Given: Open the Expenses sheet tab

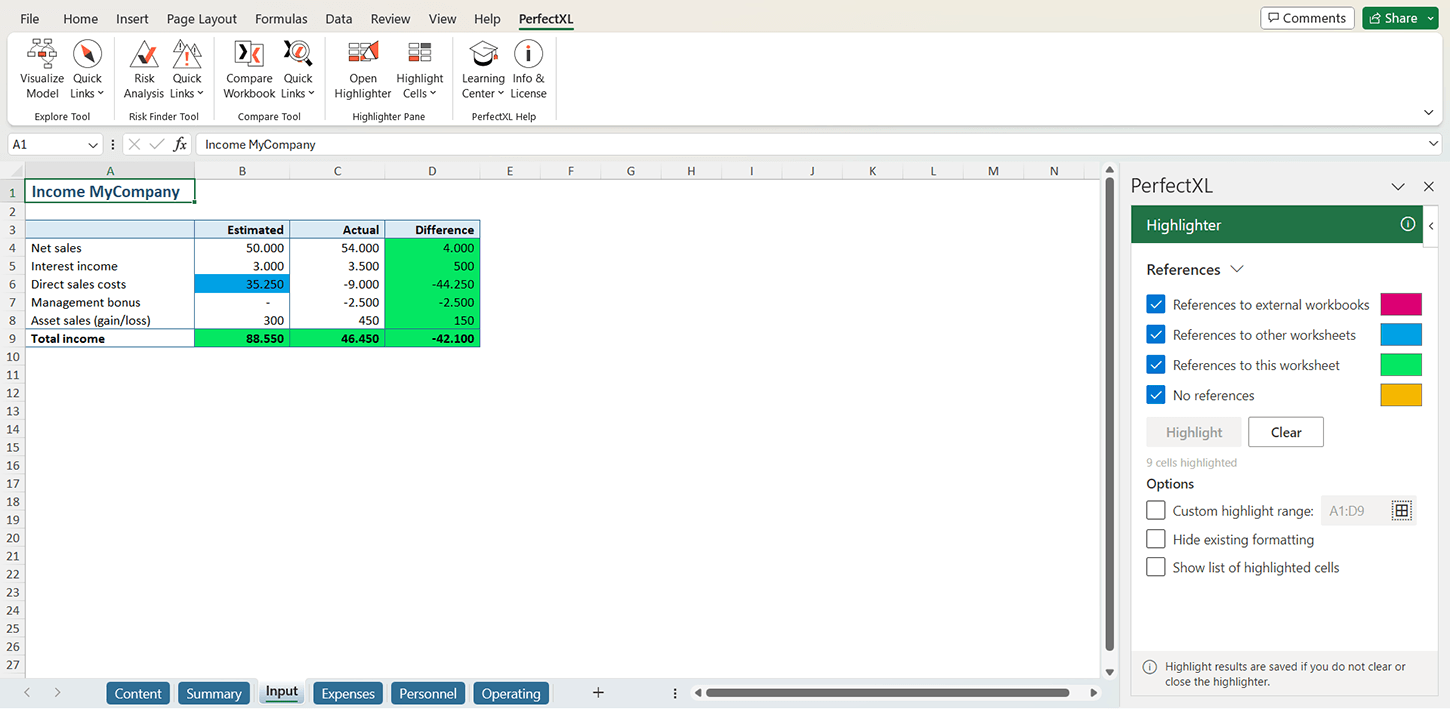Looking at the screenshot, I should 348,693.
